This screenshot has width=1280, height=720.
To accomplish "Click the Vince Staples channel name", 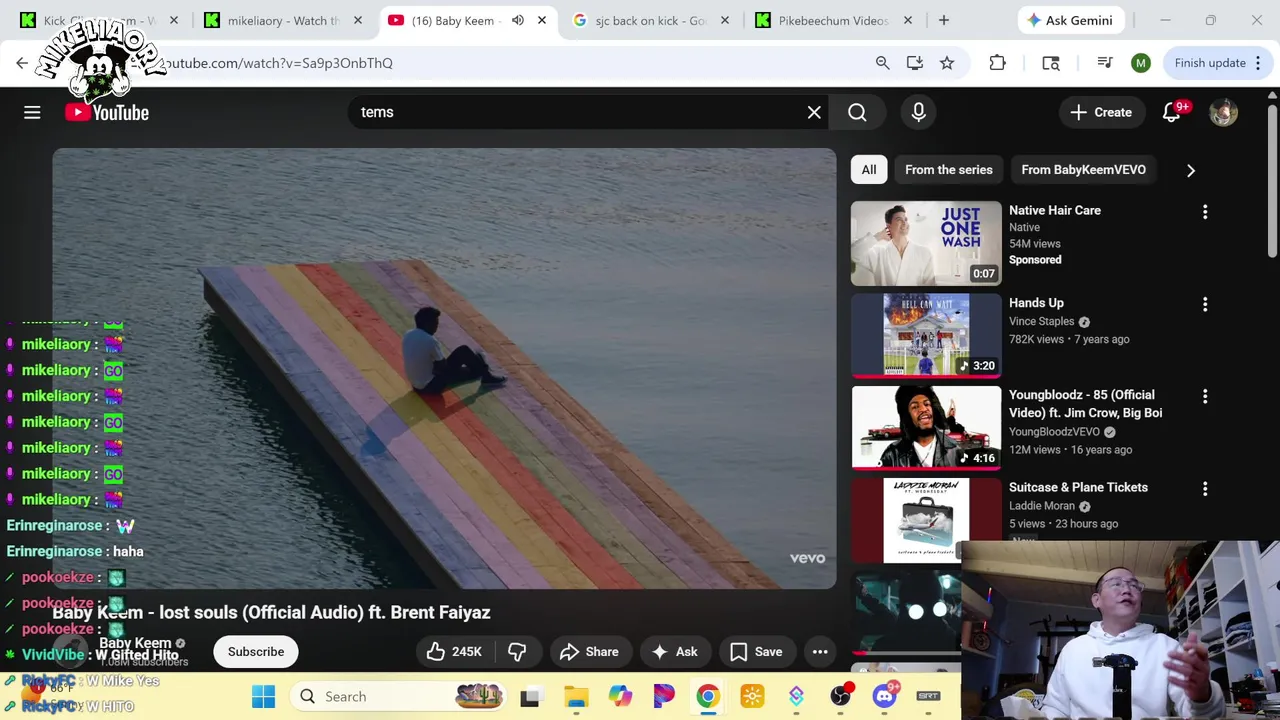I will point(1041,321).
